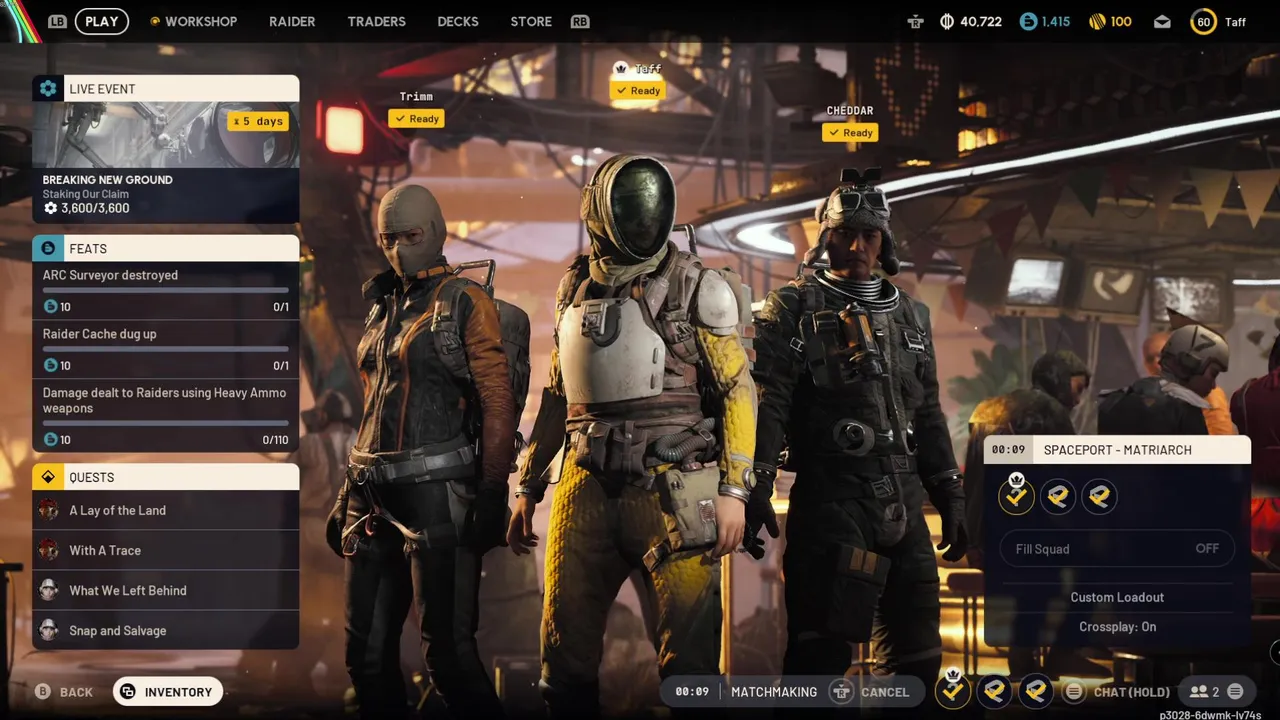The height and width of the screenshot is (720, 1280).
Task: Click the menu icon beside Chat (Hold)
Action: click(1074, 691)
